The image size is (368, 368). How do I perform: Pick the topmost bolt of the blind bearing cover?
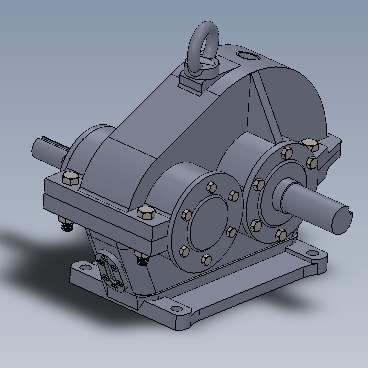pyautogui.click(x=212, y=187)
